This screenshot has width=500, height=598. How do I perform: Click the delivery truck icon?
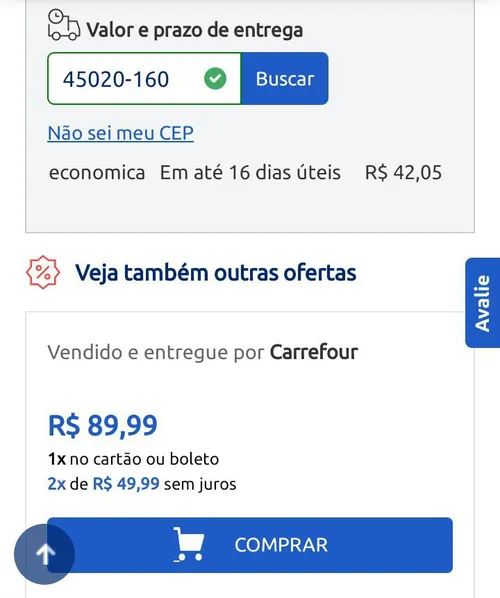tap(64, 25)
